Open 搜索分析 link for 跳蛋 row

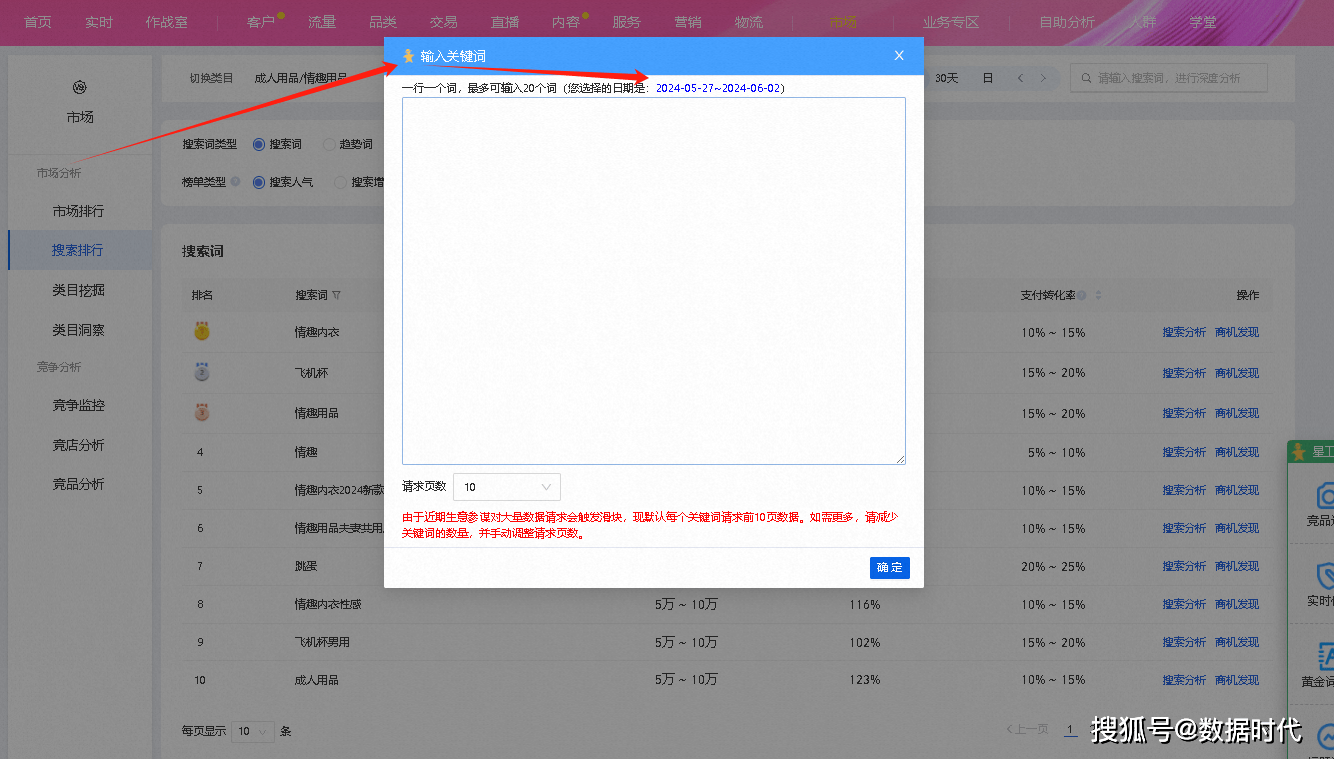pos(1184,566)
